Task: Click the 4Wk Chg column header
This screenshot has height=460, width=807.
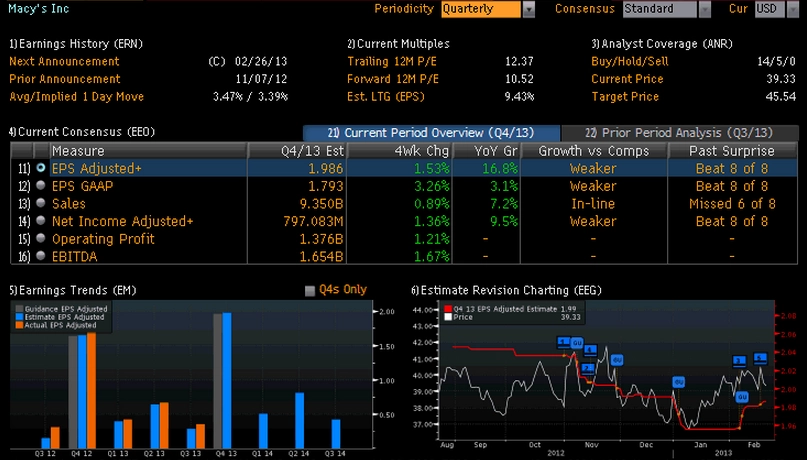Action: tap(399, 151)
